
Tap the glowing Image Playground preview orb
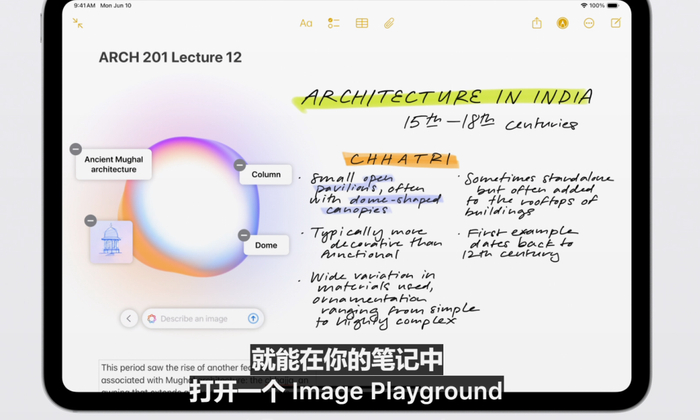191,208
